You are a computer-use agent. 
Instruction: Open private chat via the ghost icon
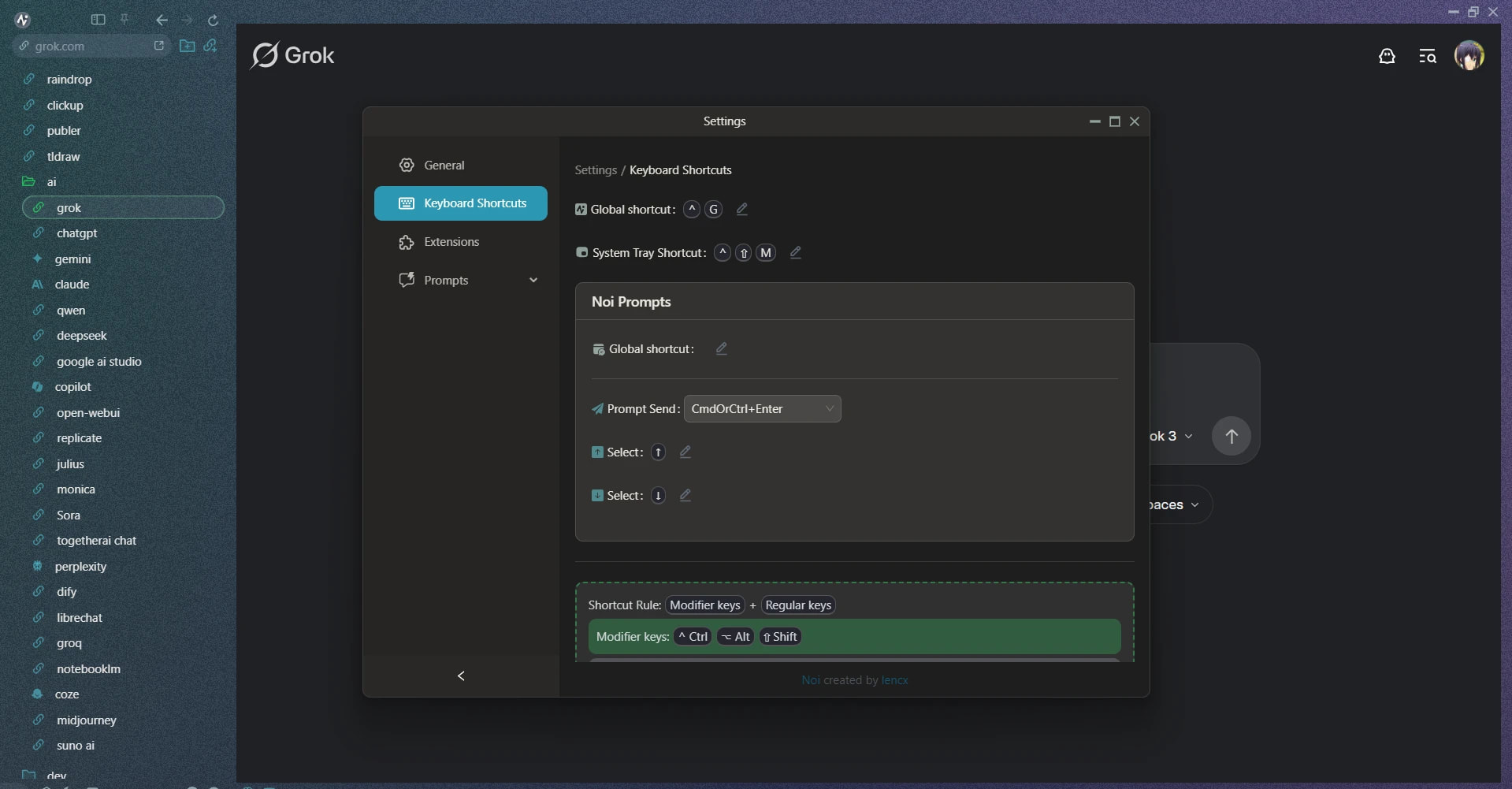click(1387, 56)
